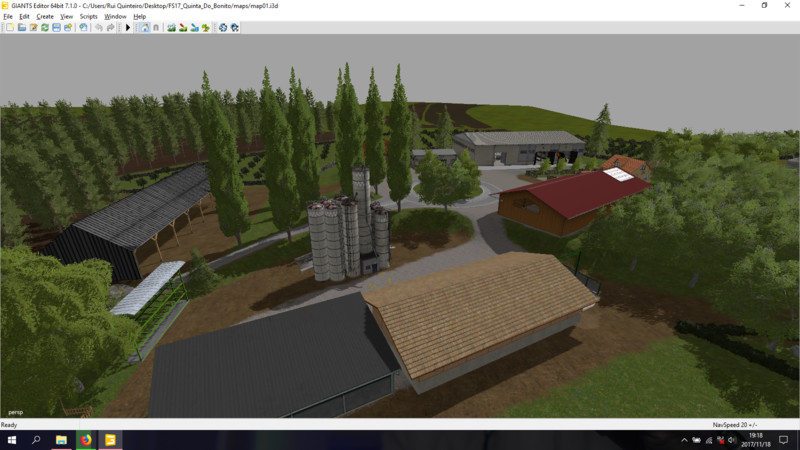The width and height of the screenshot is (800, 450).
Task: Expand the Create menu
Action: 45,16
